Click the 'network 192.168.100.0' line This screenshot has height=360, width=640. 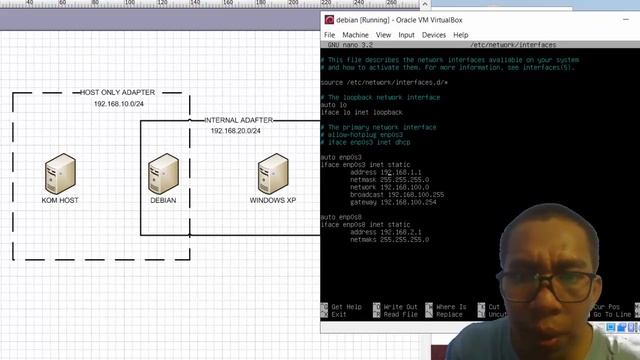point(389,187)
